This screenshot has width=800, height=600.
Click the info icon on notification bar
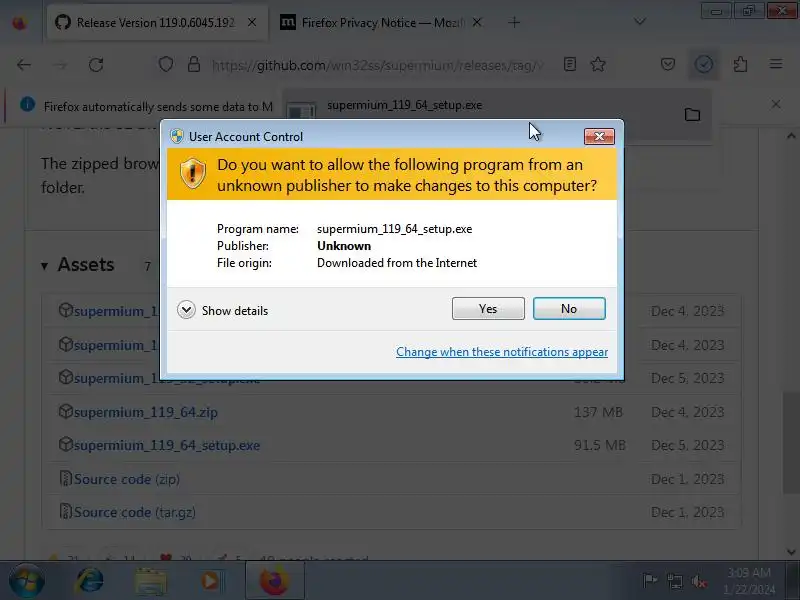(28, 105)
